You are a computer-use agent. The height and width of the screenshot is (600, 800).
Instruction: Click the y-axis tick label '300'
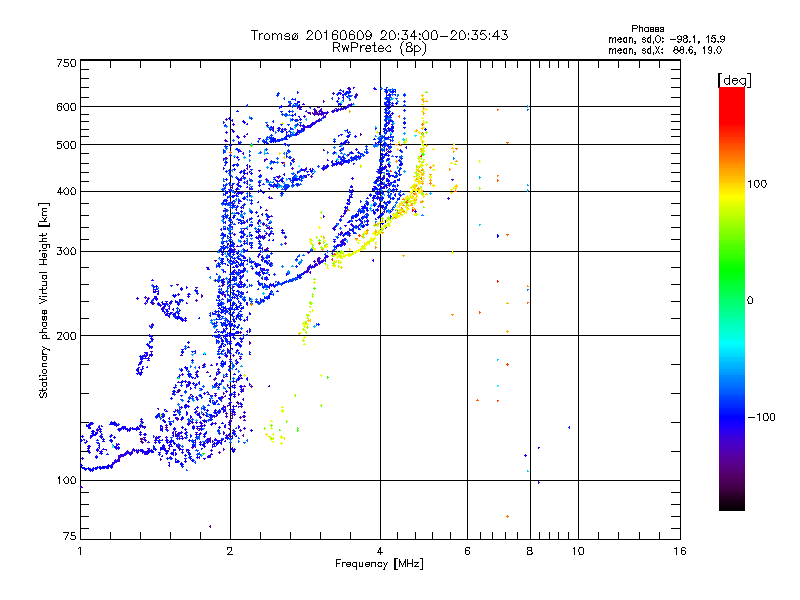pos(66,252)
